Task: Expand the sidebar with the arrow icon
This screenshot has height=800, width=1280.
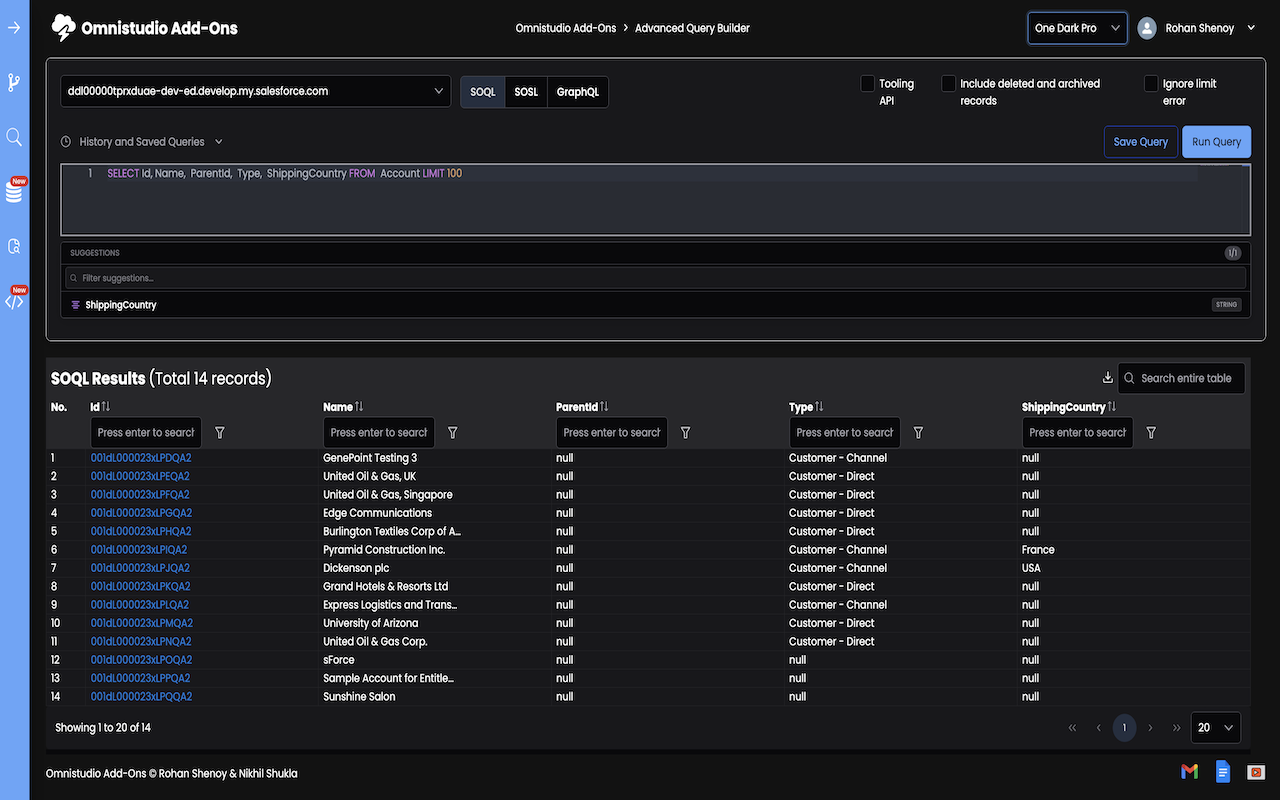Action: click(14, 27)
